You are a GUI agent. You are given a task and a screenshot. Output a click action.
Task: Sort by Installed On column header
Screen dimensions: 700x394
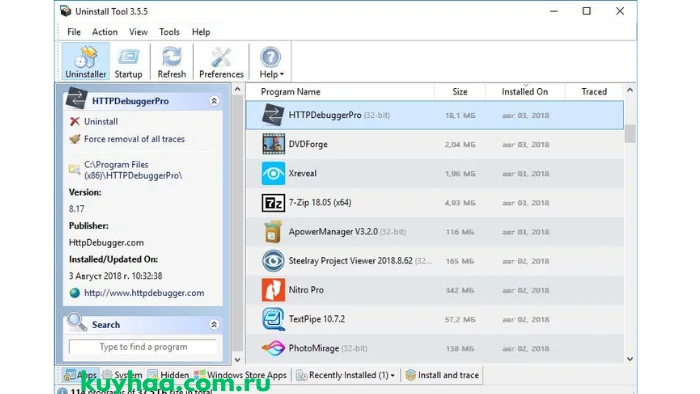tap(525, 91)
